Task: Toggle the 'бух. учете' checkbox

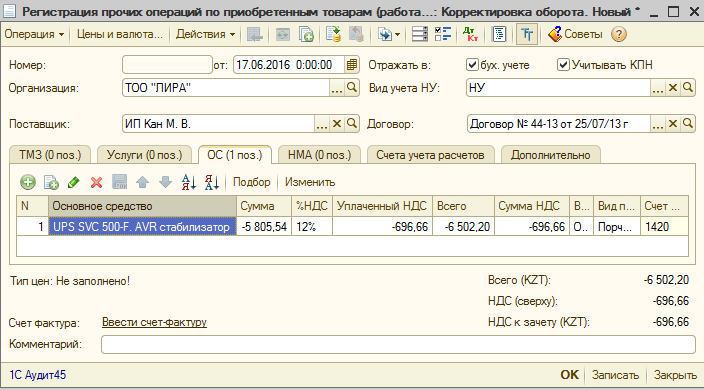Action: [x=471, y=65]
